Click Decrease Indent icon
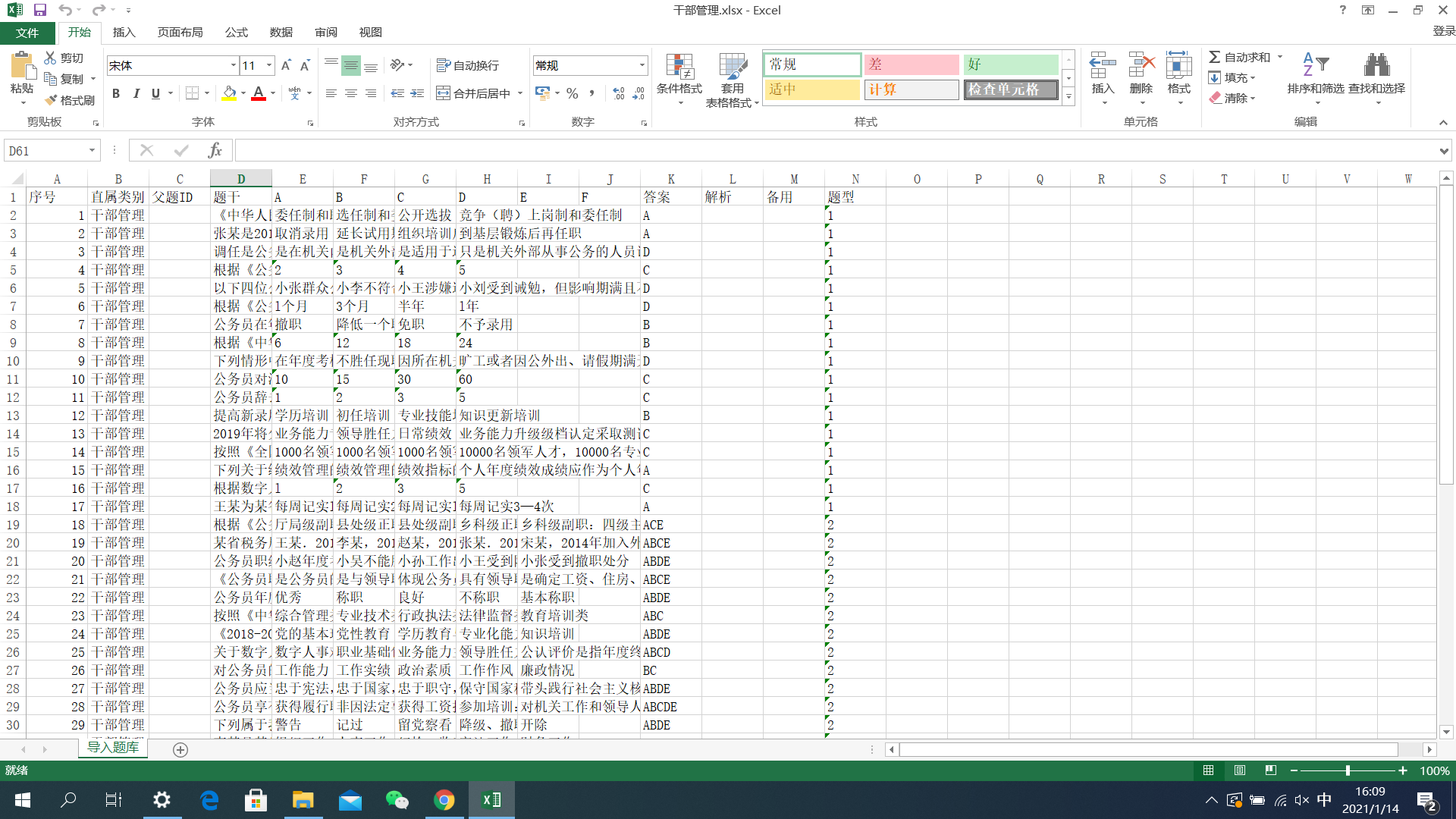This screenshot has width=1456, height=819. click(397, 93)
